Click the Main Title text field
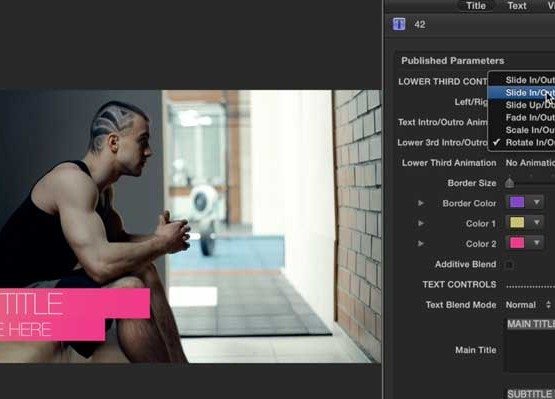The width and height of the screenshot is (555, 399). tap(530, 346)
